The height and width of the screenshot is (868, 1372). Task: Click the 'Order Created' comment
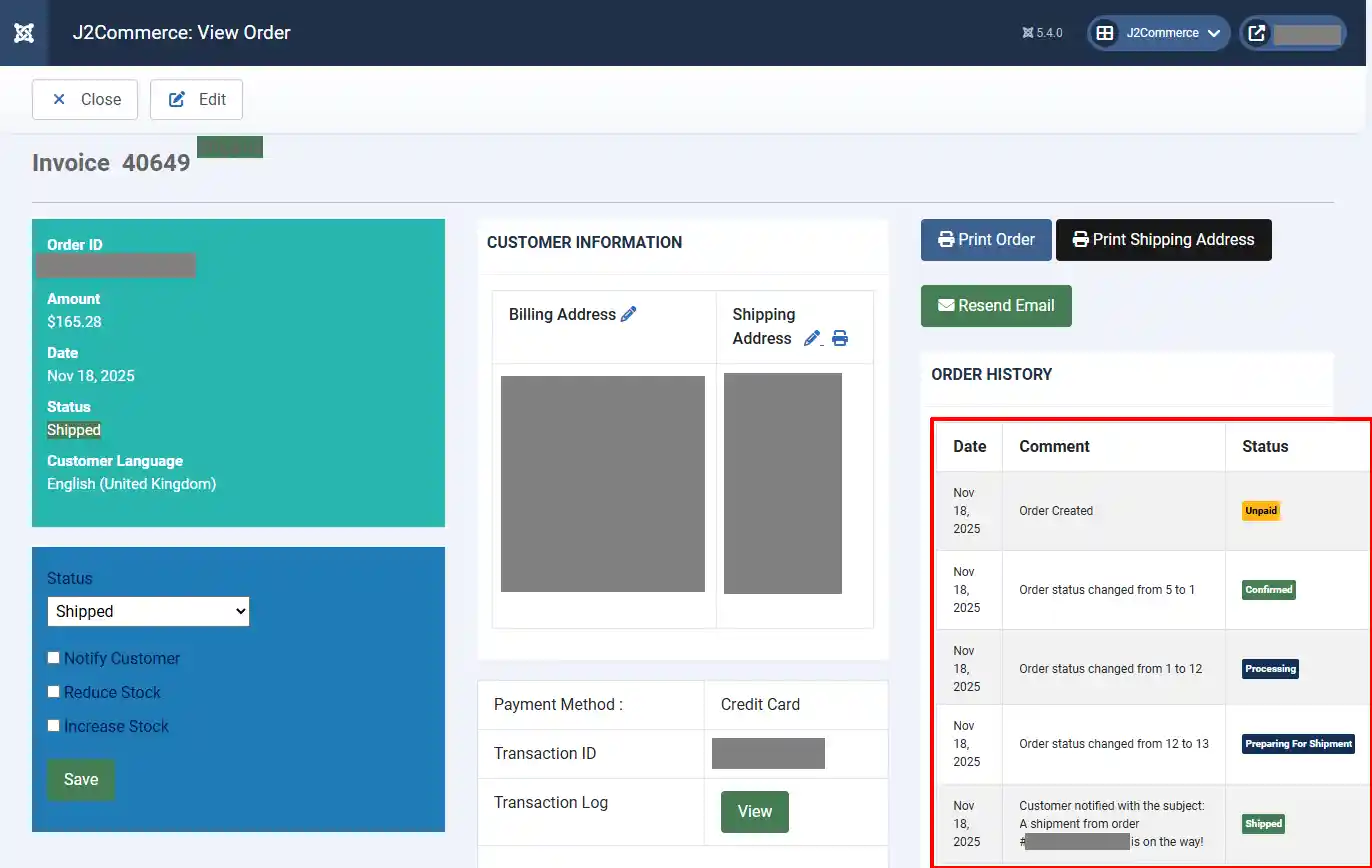(1056, 511)
